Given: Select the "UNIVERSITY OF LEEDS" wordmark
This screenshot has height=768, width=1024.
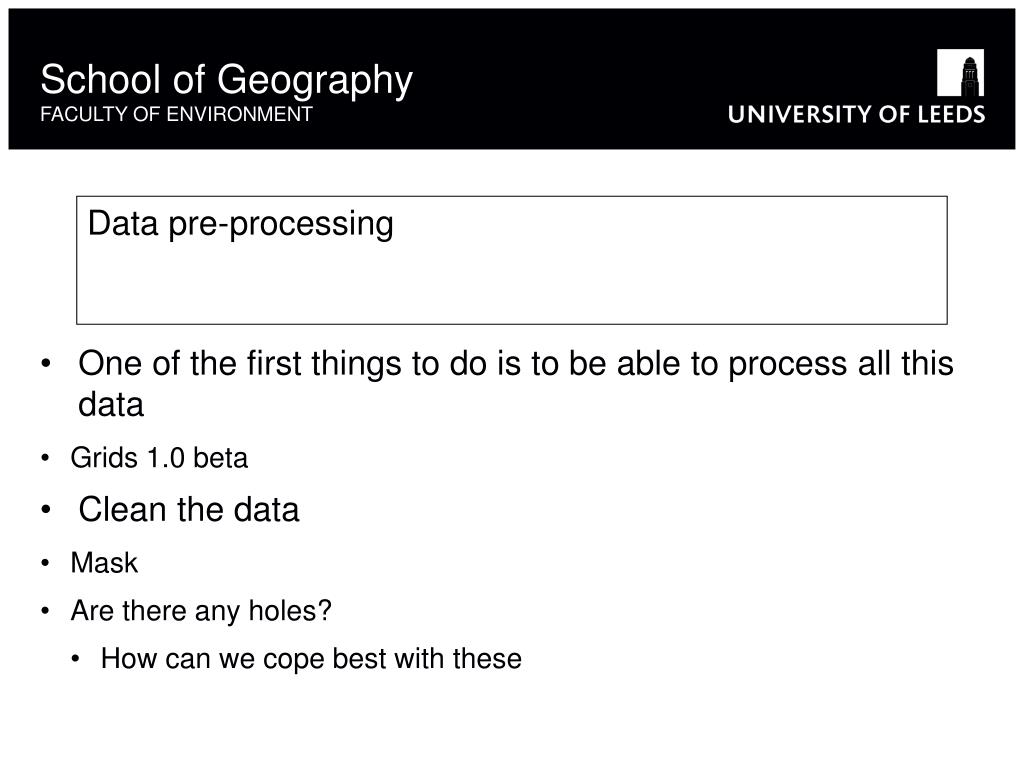Looking at the screenshot, I should pyautogui.click(x=856, y=115).
